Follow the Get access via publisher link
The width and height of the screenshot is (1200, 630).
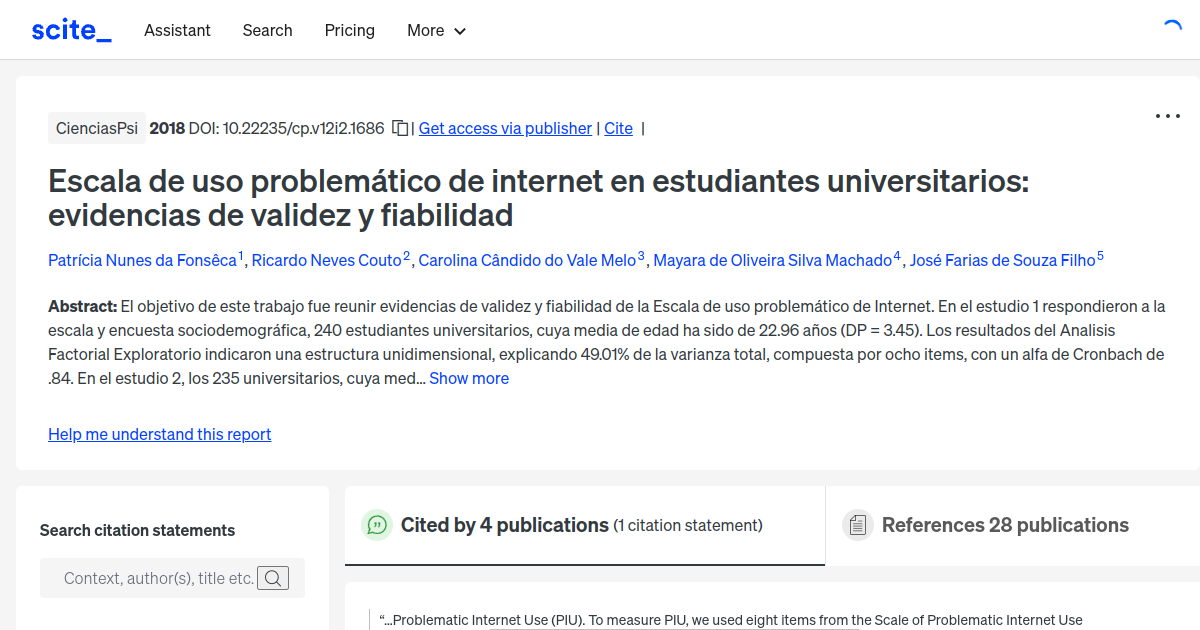(504, 128)
